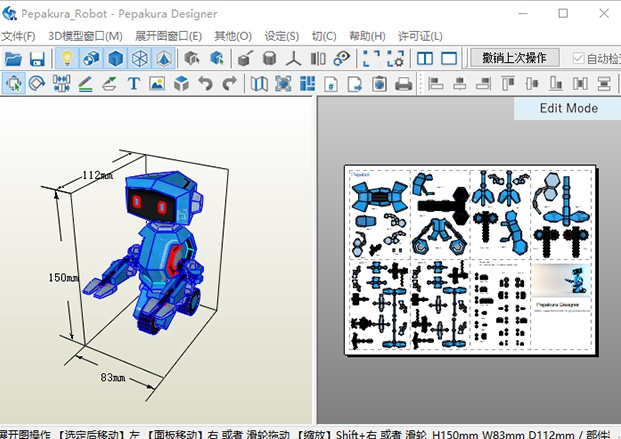Image resolution: width=621 pixels, height=439 pixels.
Task: Select the text T tool
Action: coord(133,84)
